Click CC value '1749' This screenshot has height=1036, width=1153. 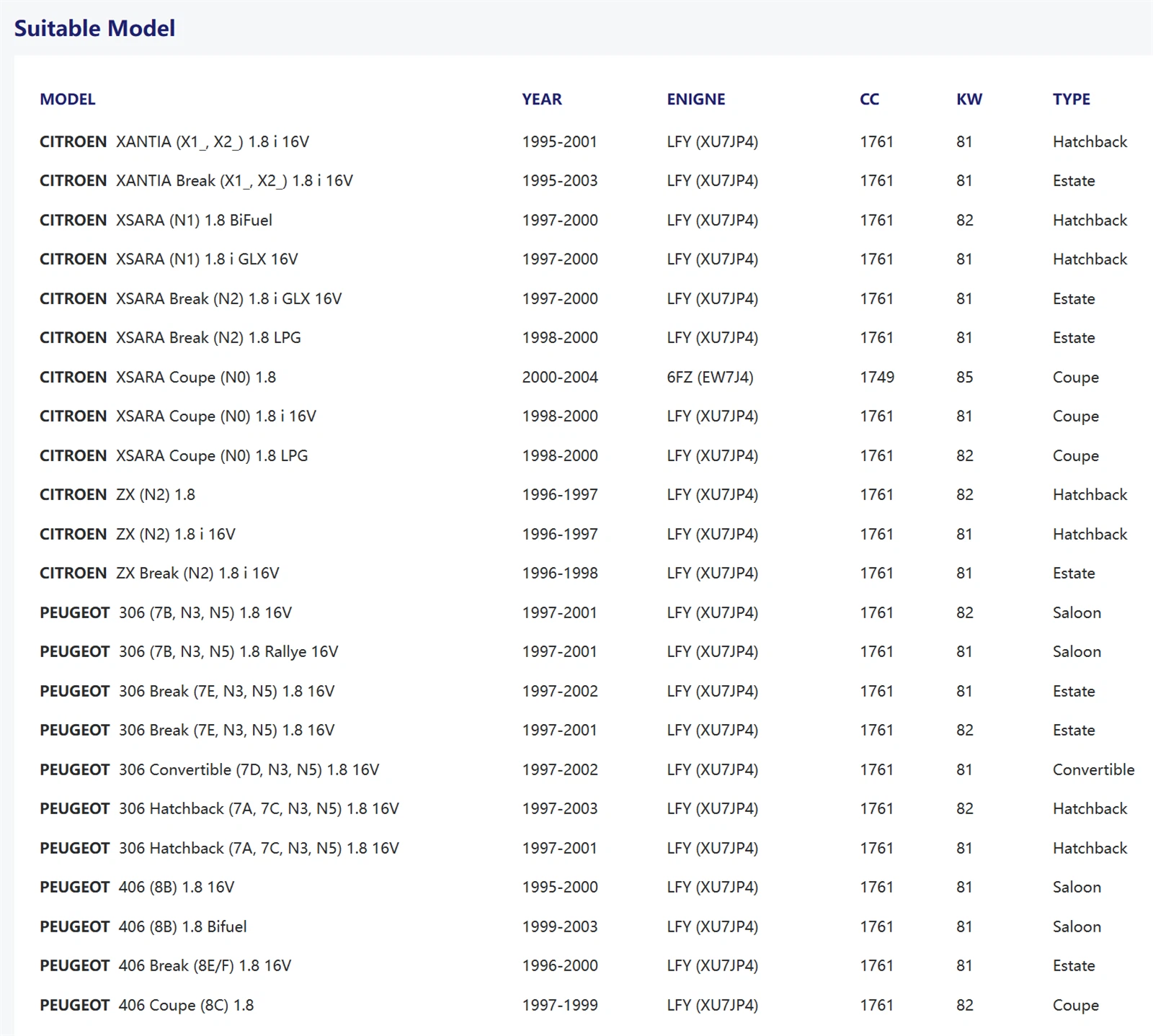point(877,378)
